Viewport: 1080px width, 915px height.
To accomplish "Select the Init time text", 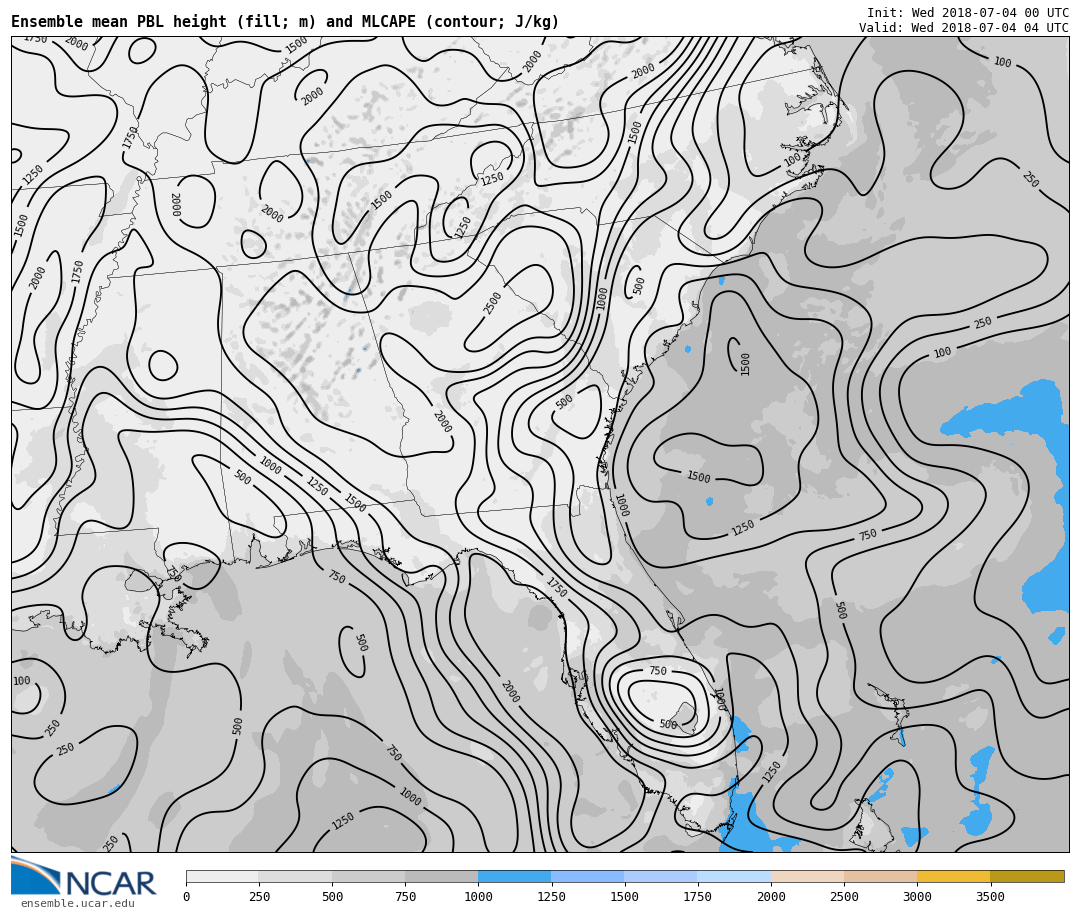I will [967, 12].
